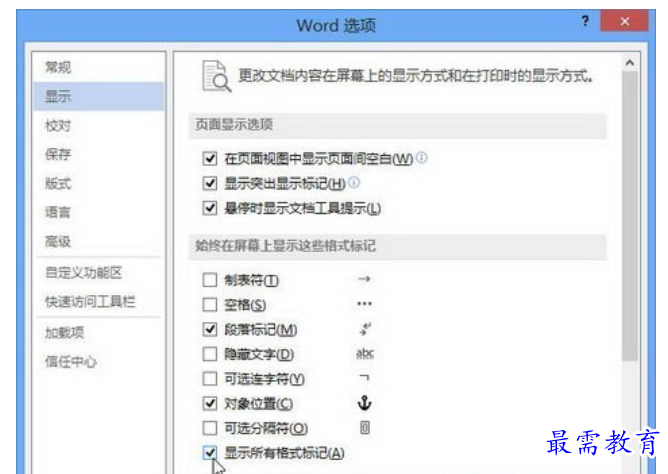Click the document magnifier icon in header

tap(216, 76)
